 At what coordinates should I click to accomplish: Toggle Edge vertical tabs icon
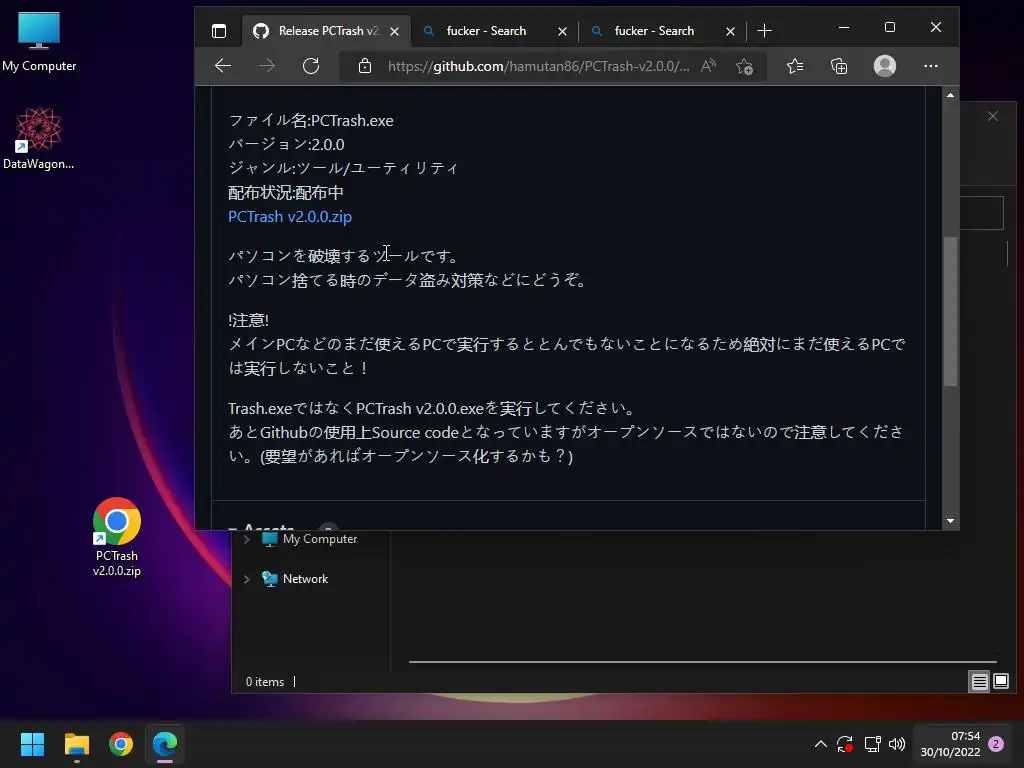(x=219, y=31)
